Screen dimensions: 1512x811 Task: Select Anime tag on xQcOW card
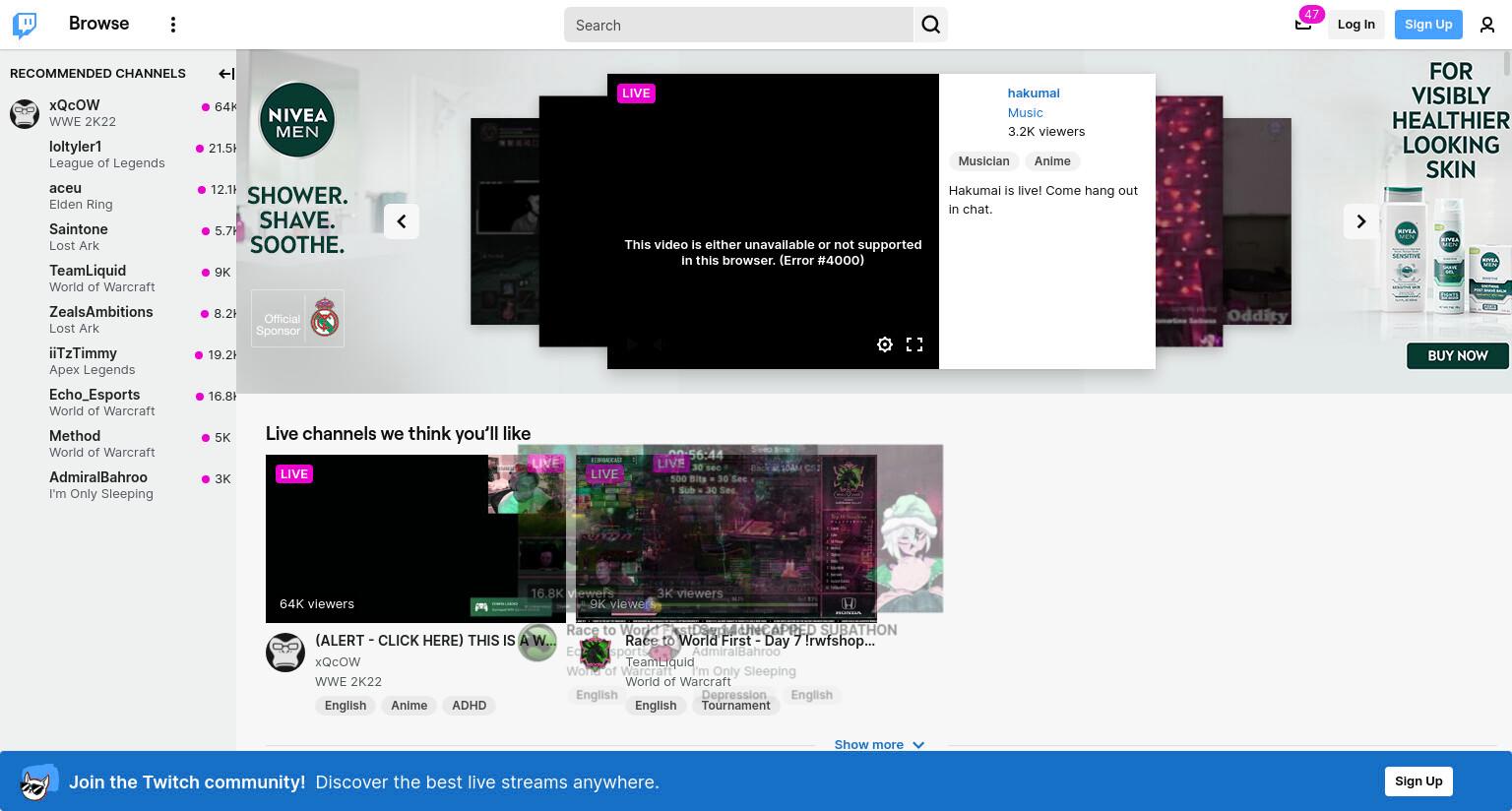(x=409, y=706)
